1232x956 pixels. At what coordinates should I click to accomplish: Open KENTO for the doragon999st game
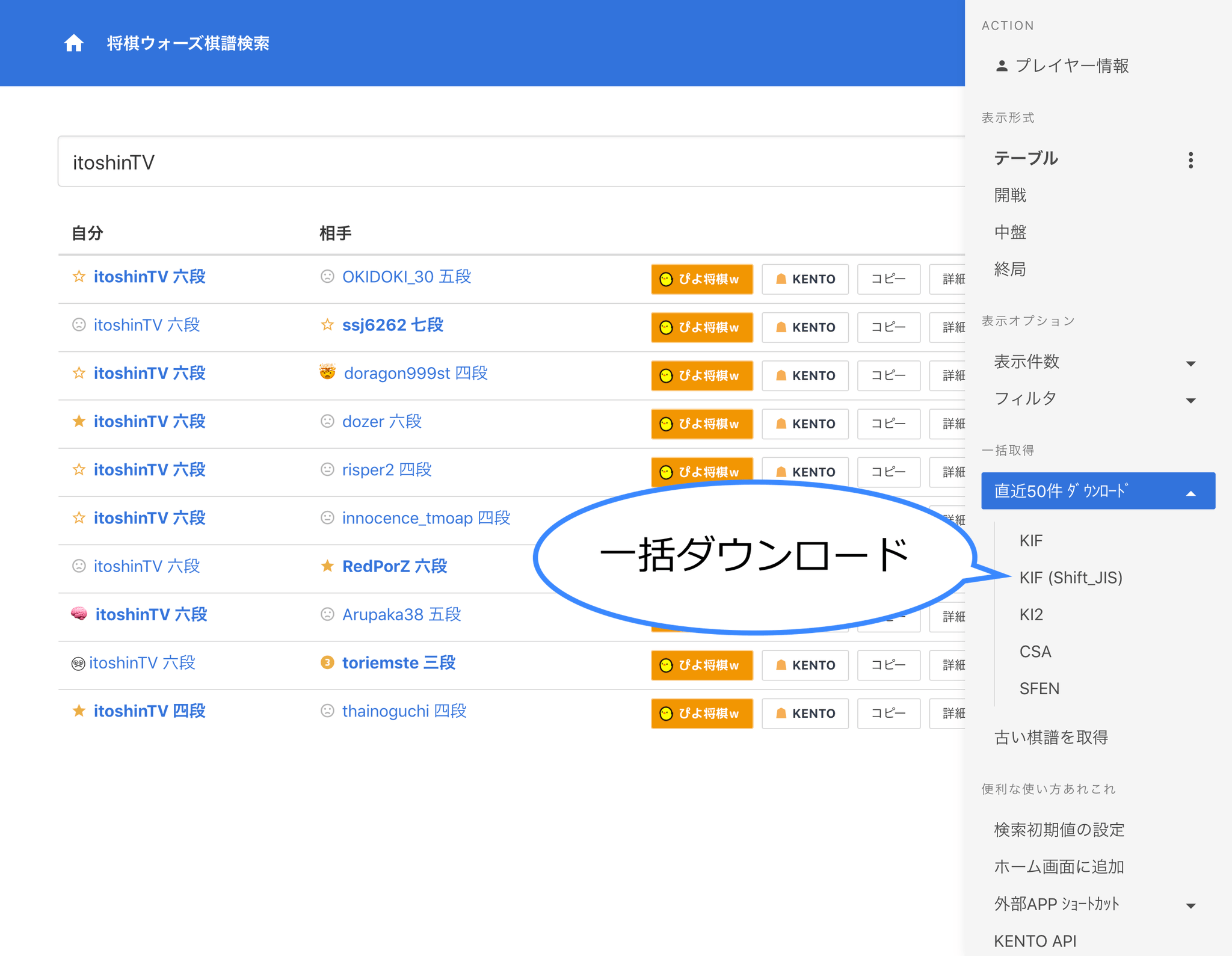pos(805,375)
